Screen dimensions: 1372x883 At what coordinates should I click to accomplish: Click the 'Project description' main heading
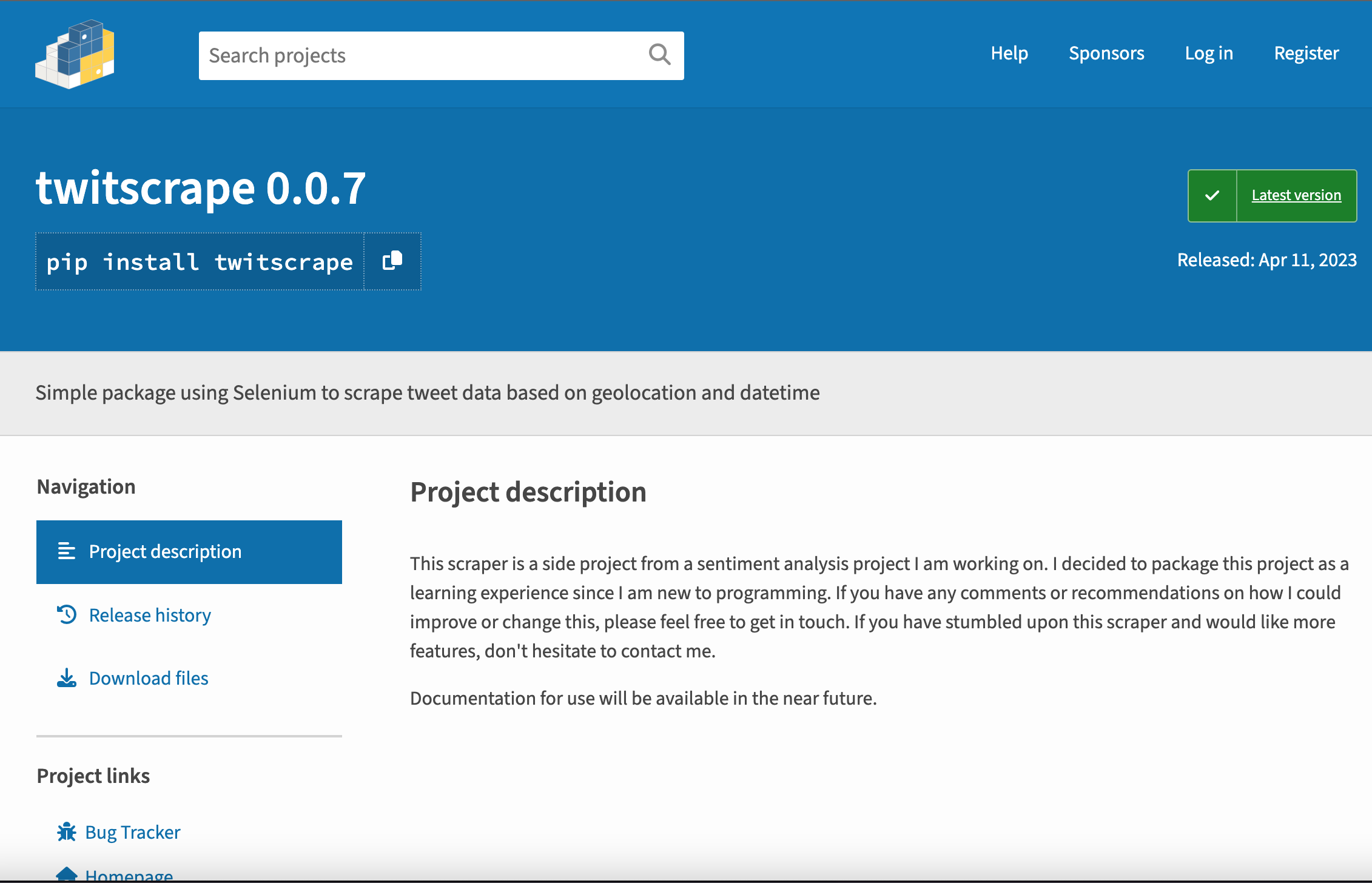(x=528, y=492)
